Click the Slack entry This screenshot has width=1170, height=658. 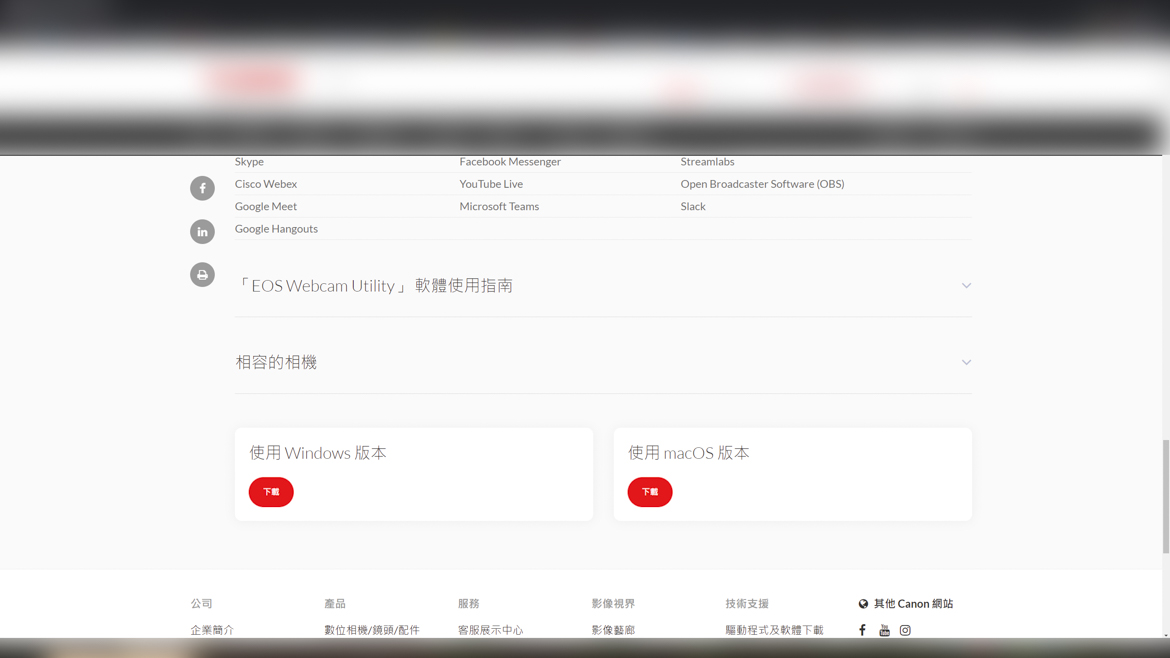tap(693, 206)
